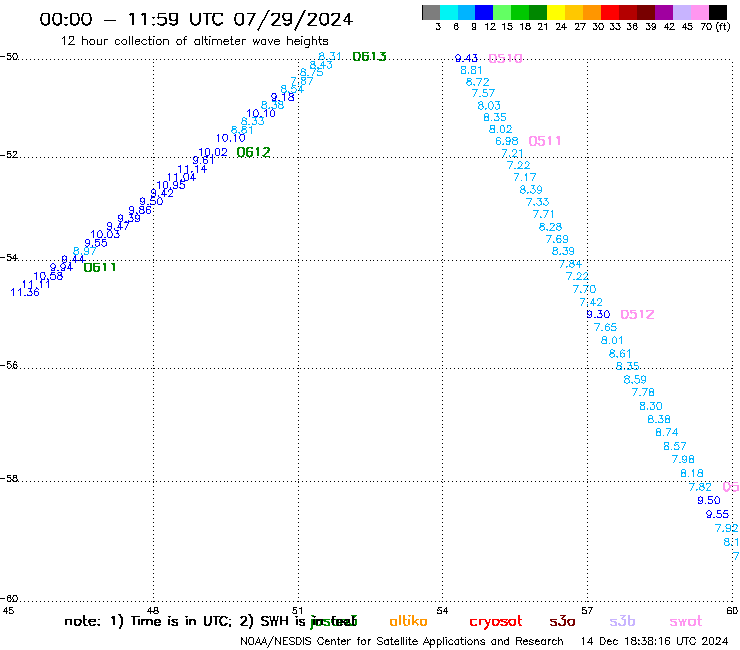Click the pink 'swot' legend label
The height and width of the screenshot is (650, 740).
pyautogui.click(x=686, y=622)
